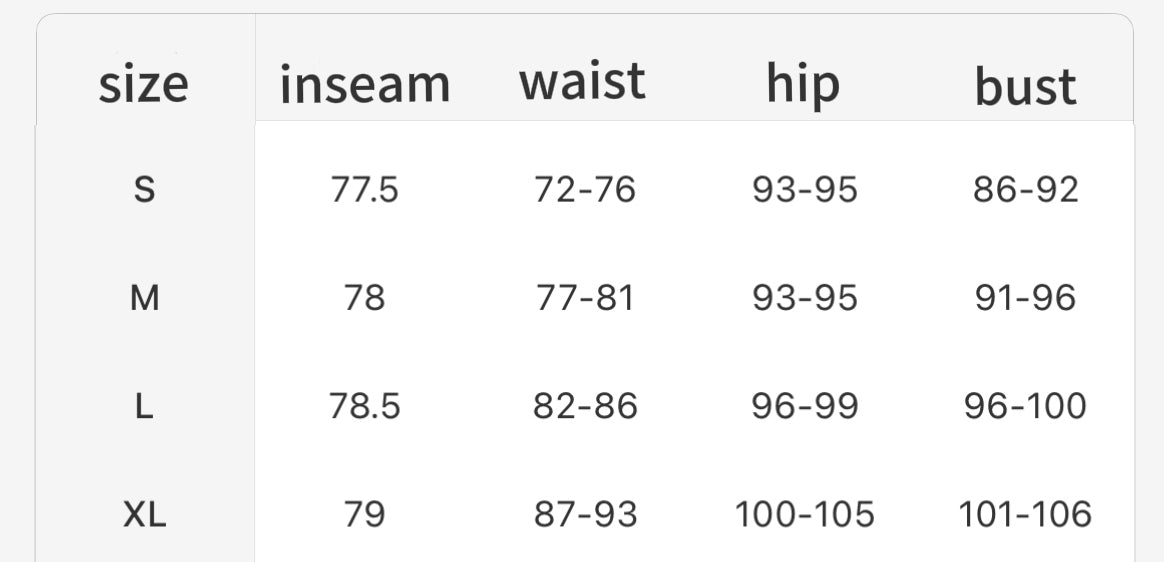Select bust range 91-96

click(x=1026, y=297)
